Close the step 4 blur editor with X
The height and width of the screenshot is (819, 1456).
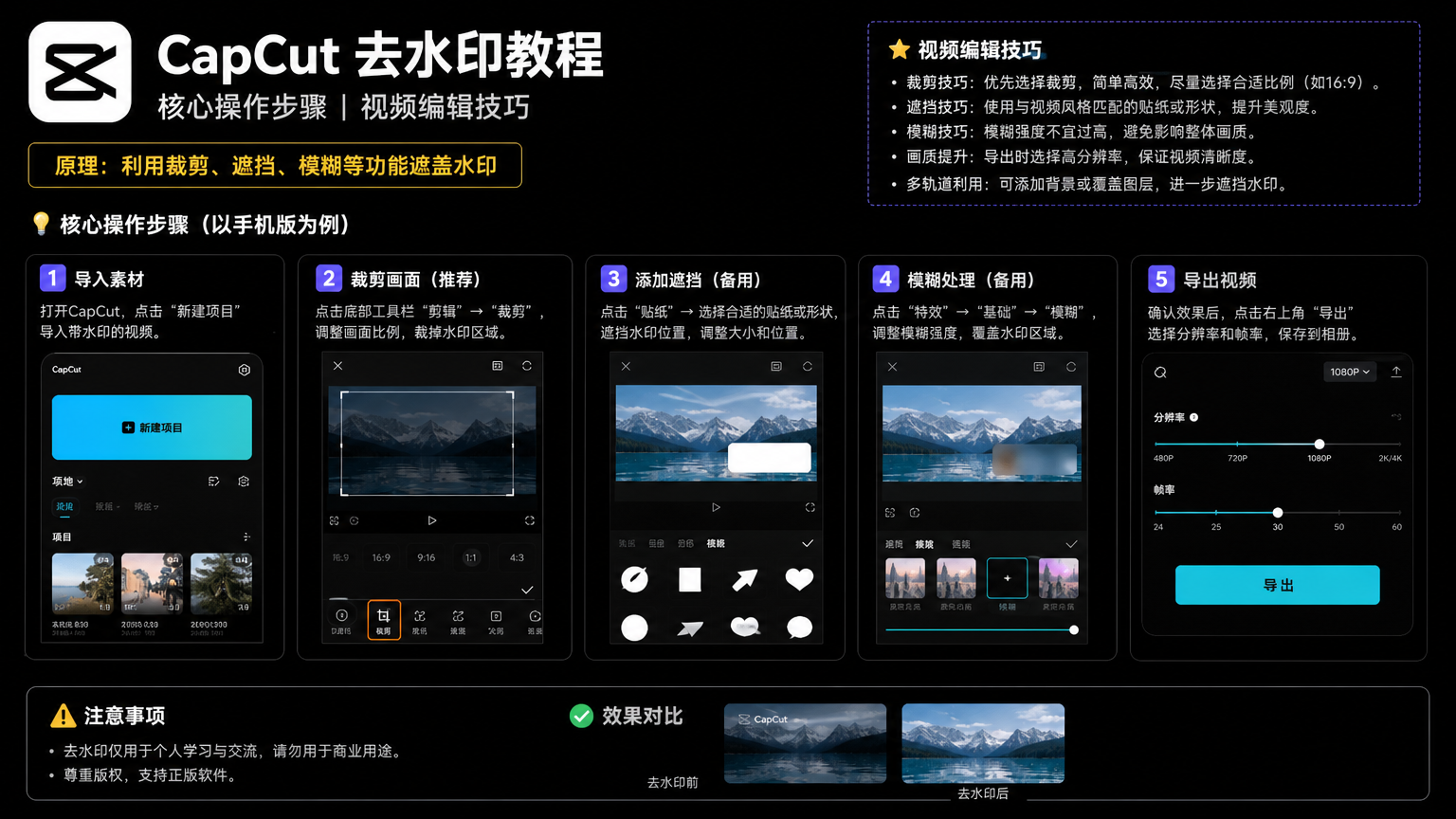(892, 367)
